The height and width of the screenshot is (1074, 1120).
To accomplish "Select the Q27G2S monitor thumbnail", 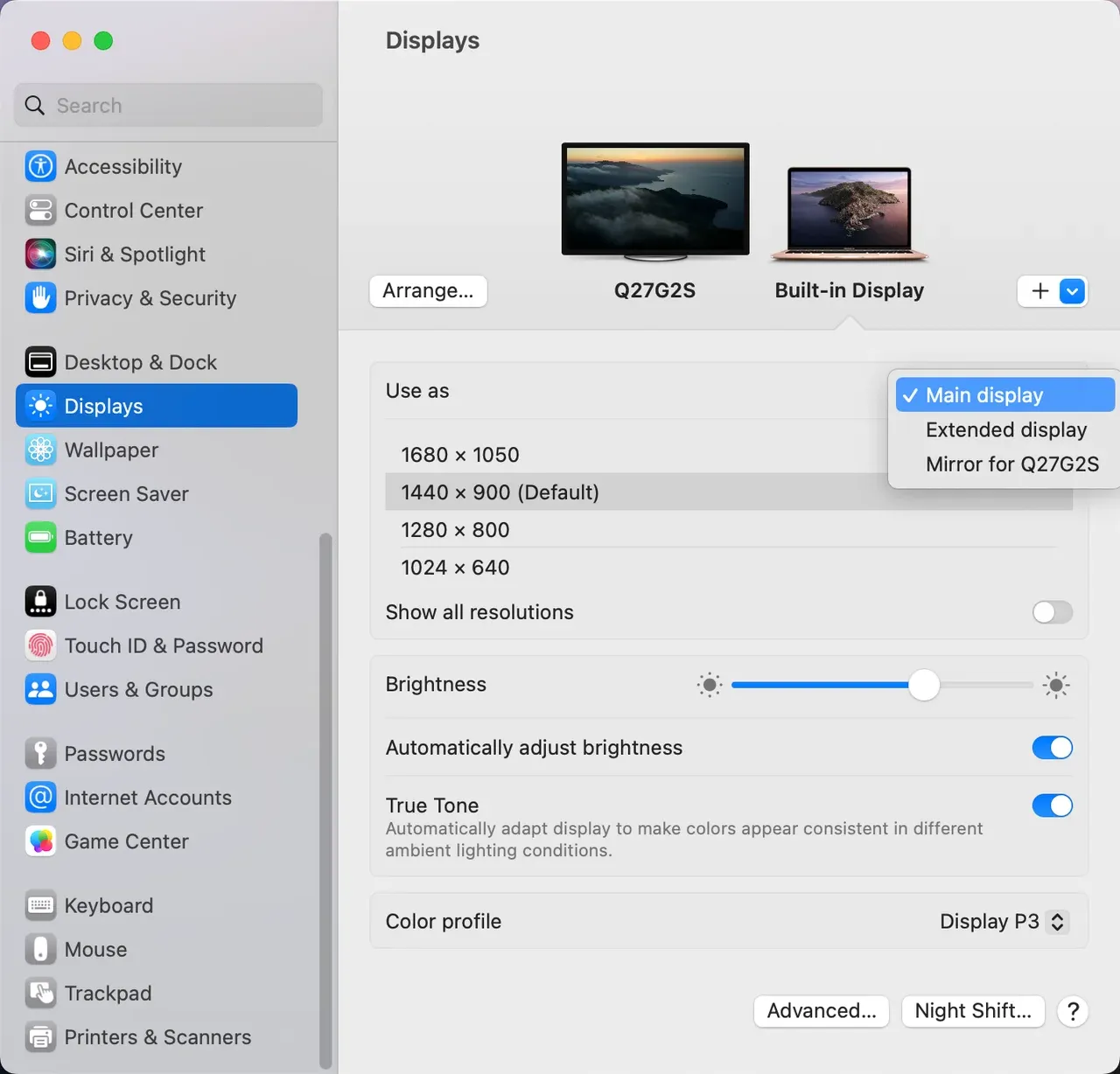I will [x=655, y=201].
